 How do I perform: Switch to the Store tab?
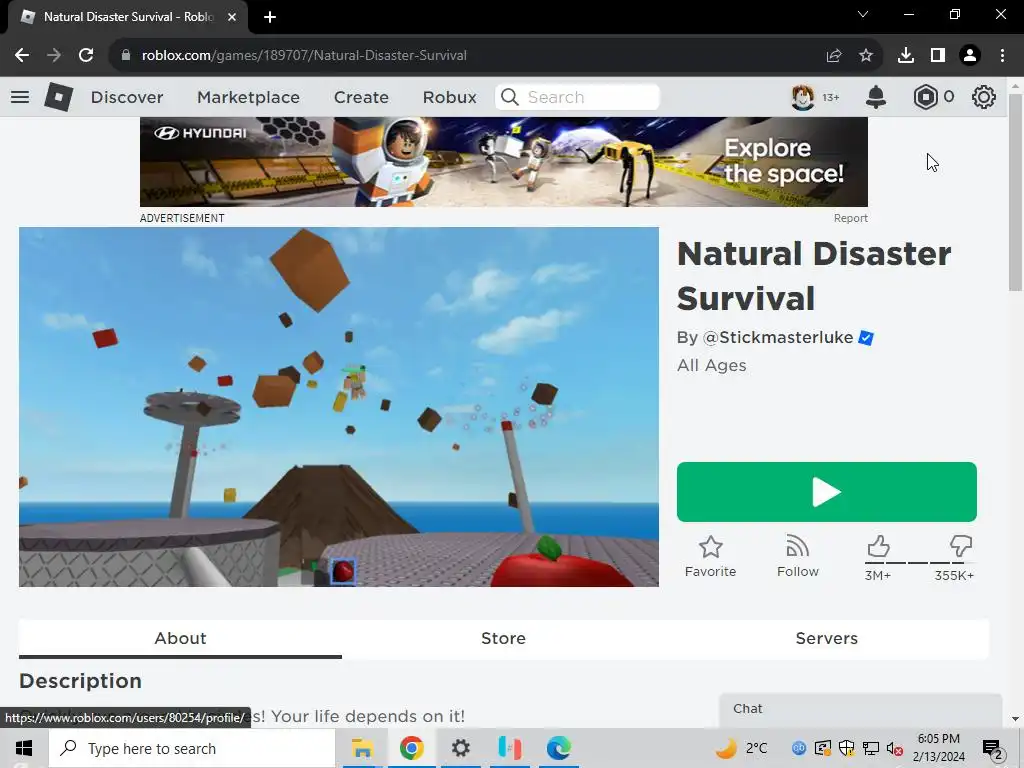point(504,639)
